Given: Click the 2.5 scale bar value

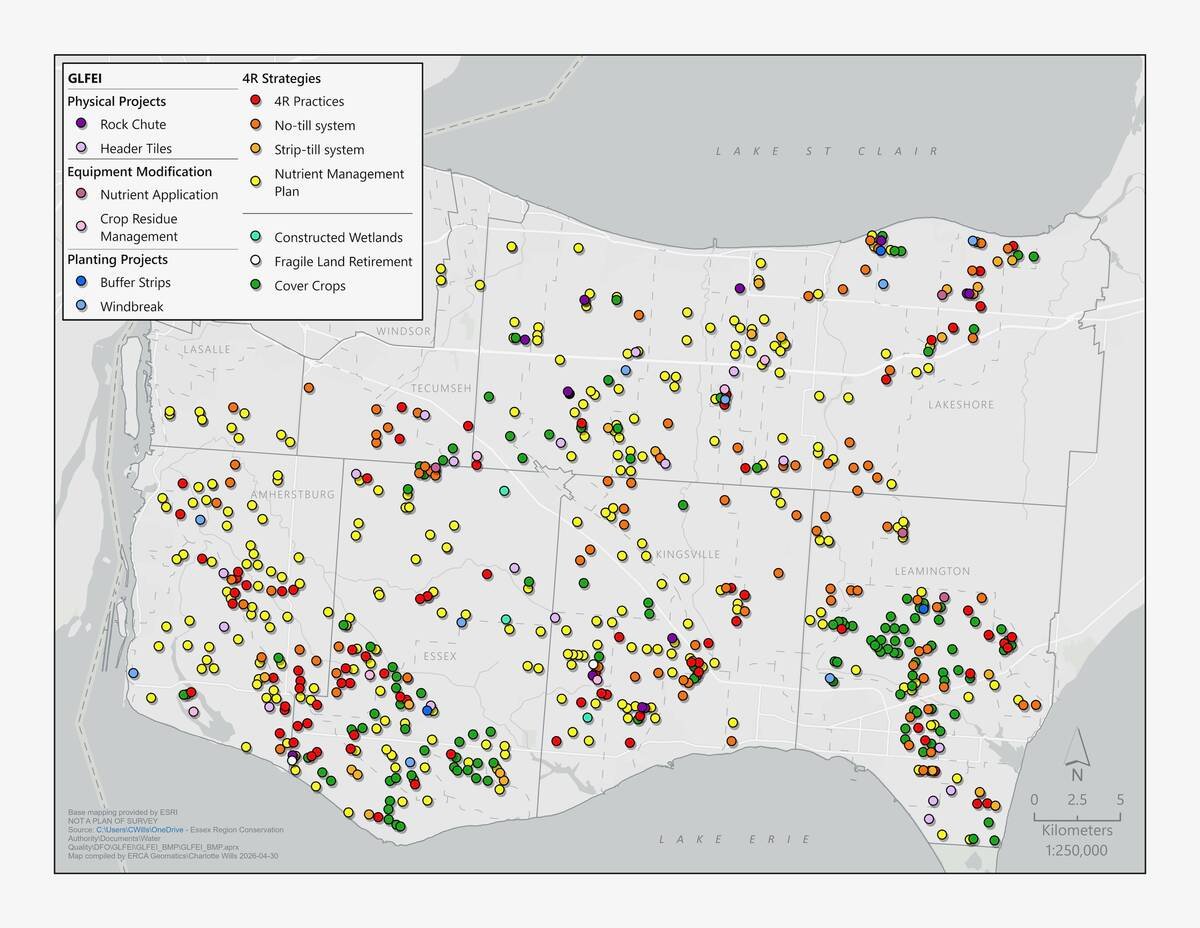Looking at the screenshot, I should 1077,799.
